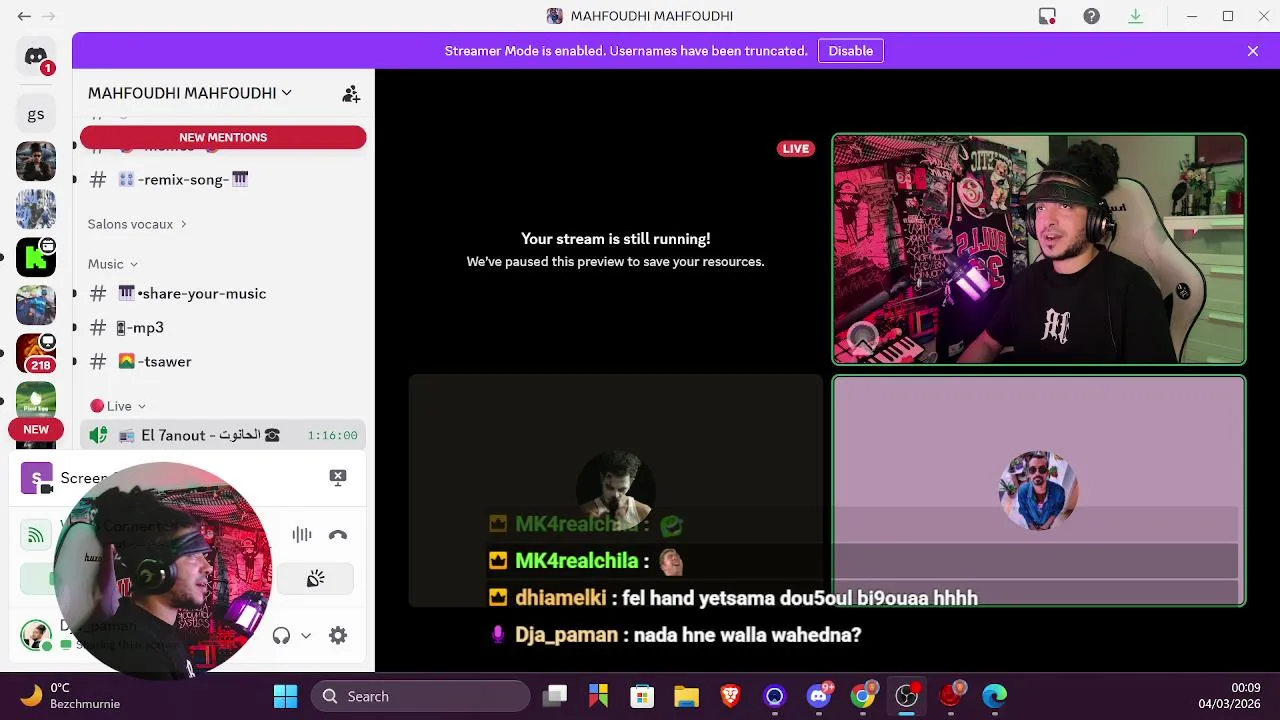Select the El 7anout voice channel
The width and height of the screenshot is (1280, 720).
222,435
